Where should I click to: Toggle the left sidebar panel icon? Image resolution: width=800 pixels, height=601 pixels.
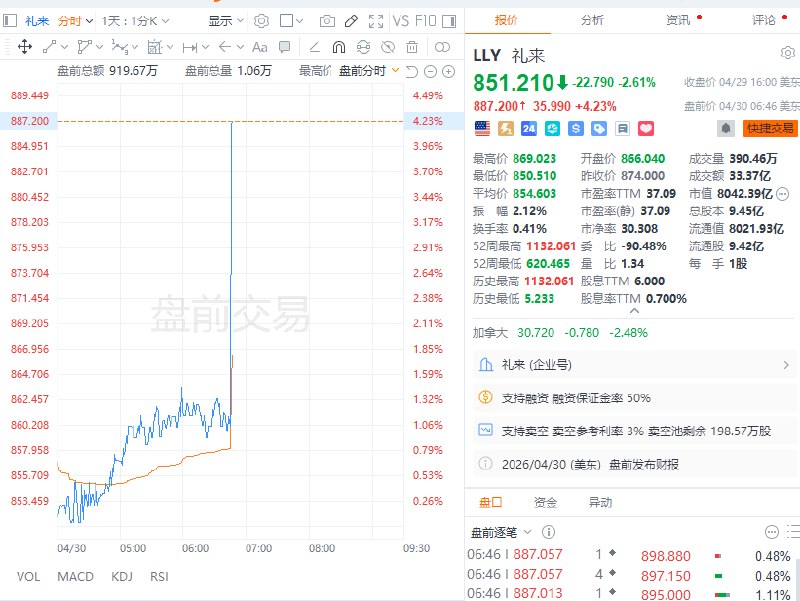point(10,21)
